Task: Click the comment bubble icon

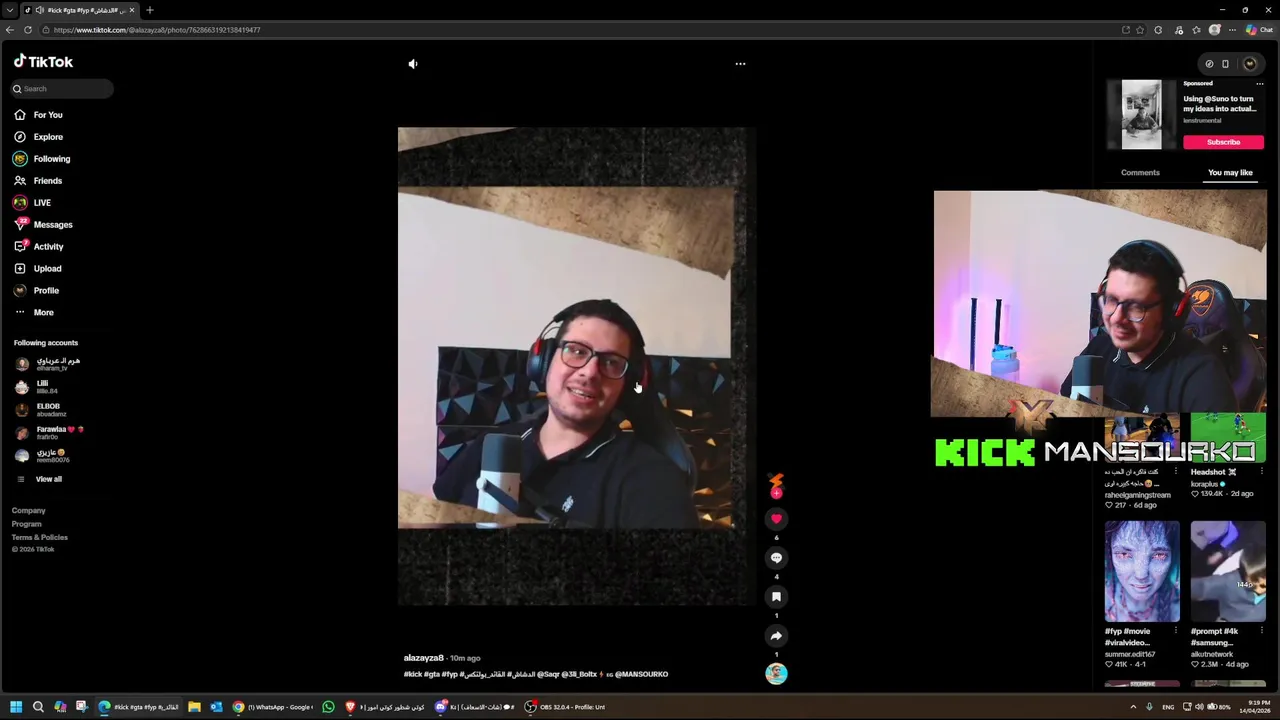Action: (776, 558)
